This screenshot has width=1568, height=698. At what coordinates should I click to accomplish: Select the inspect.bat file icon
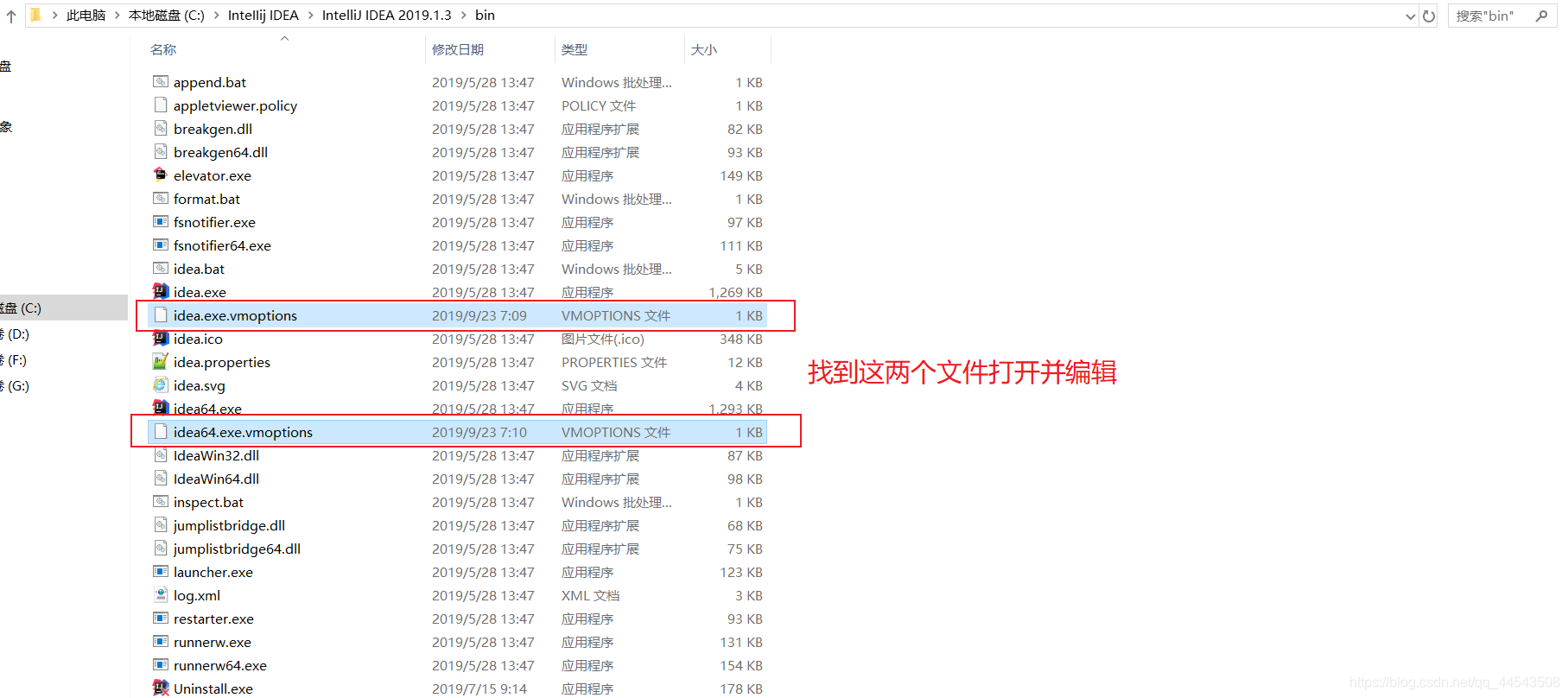tap(161, 502)
